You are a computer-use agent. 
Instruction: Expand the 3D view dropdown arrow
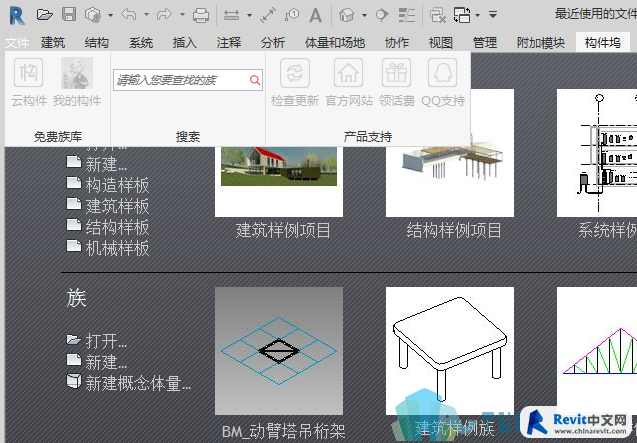pyautogui.click(x=364, y=15)
